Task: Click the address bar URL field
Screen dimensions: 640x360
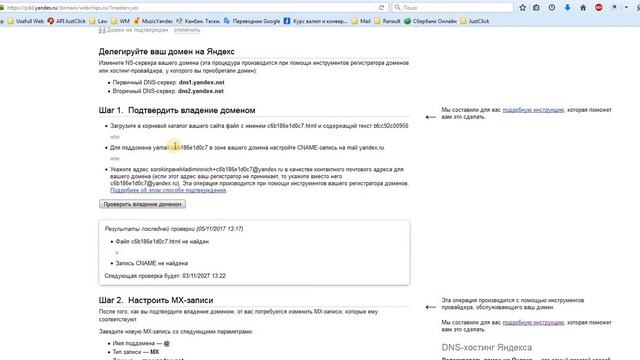Action: pyautogui.click(x=192, y=8)
